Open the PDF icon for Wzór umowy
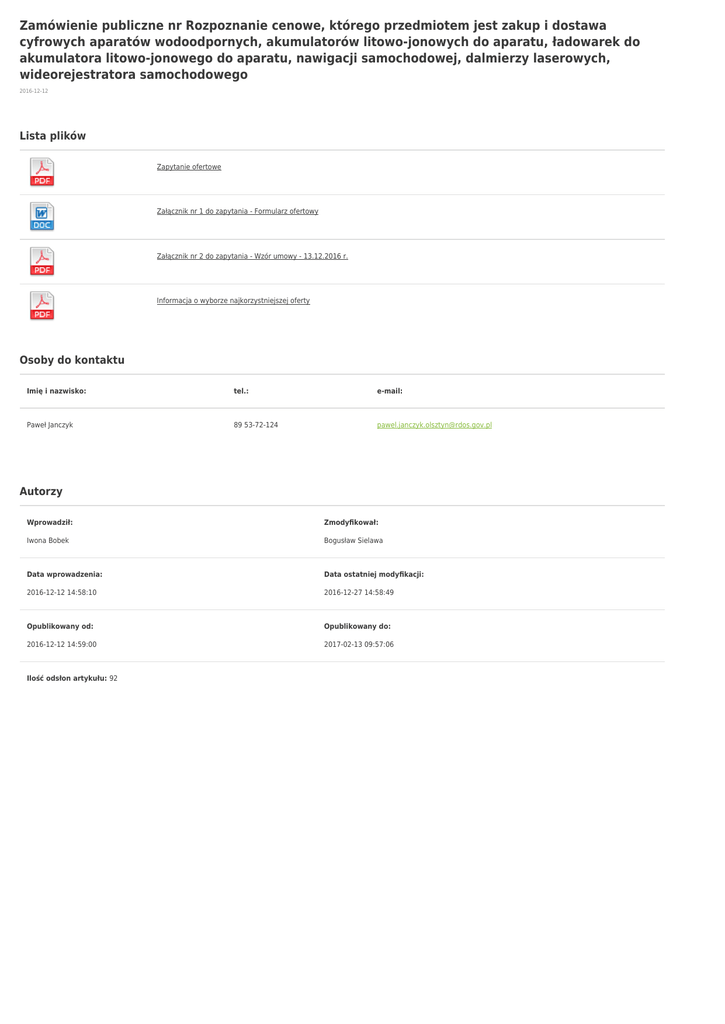The height and width of the screenshot is (1024, 725). [x=42, y=262]
